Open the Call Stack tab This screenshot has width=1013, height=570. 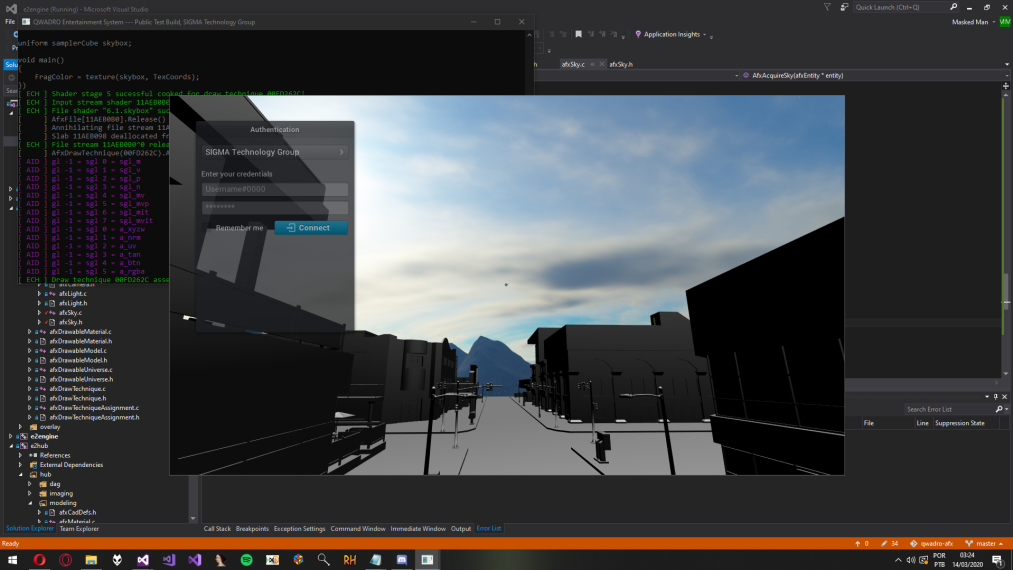pyautogui.click(x=217, y=529)
